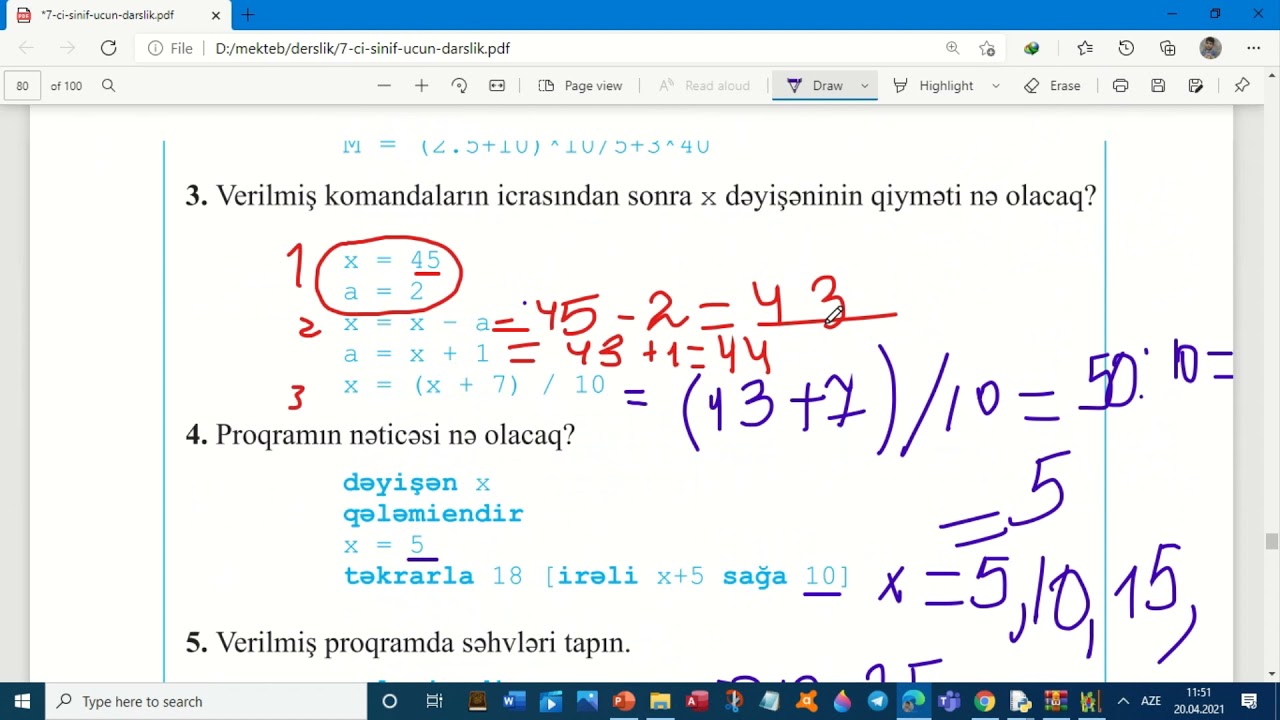Click the address bar URL
1280x720 pixels.
click(x=362, y=48)
